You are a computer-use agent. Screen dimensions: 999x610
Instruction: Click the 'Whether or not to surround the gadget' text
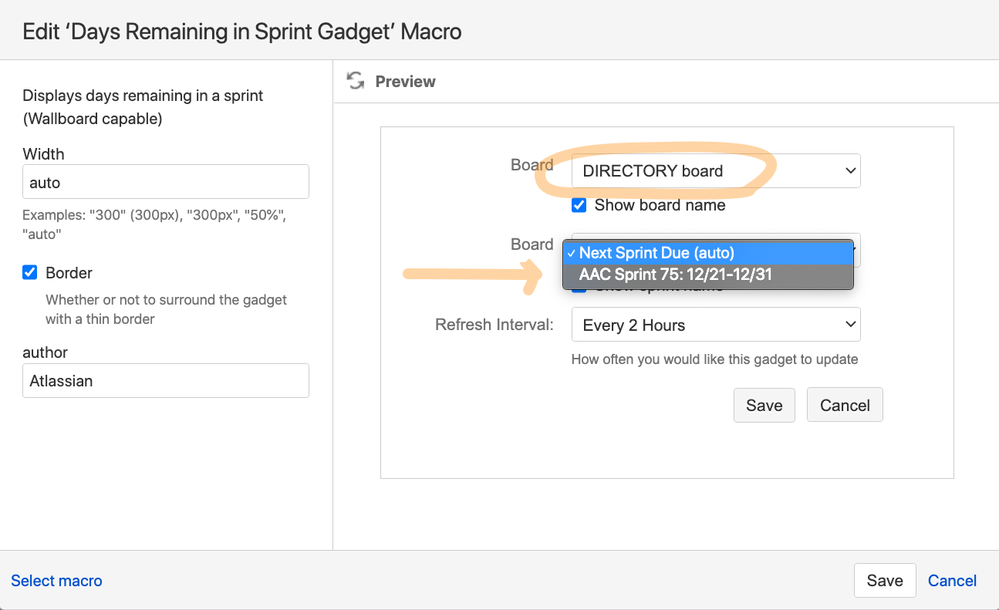click(166, 309)
